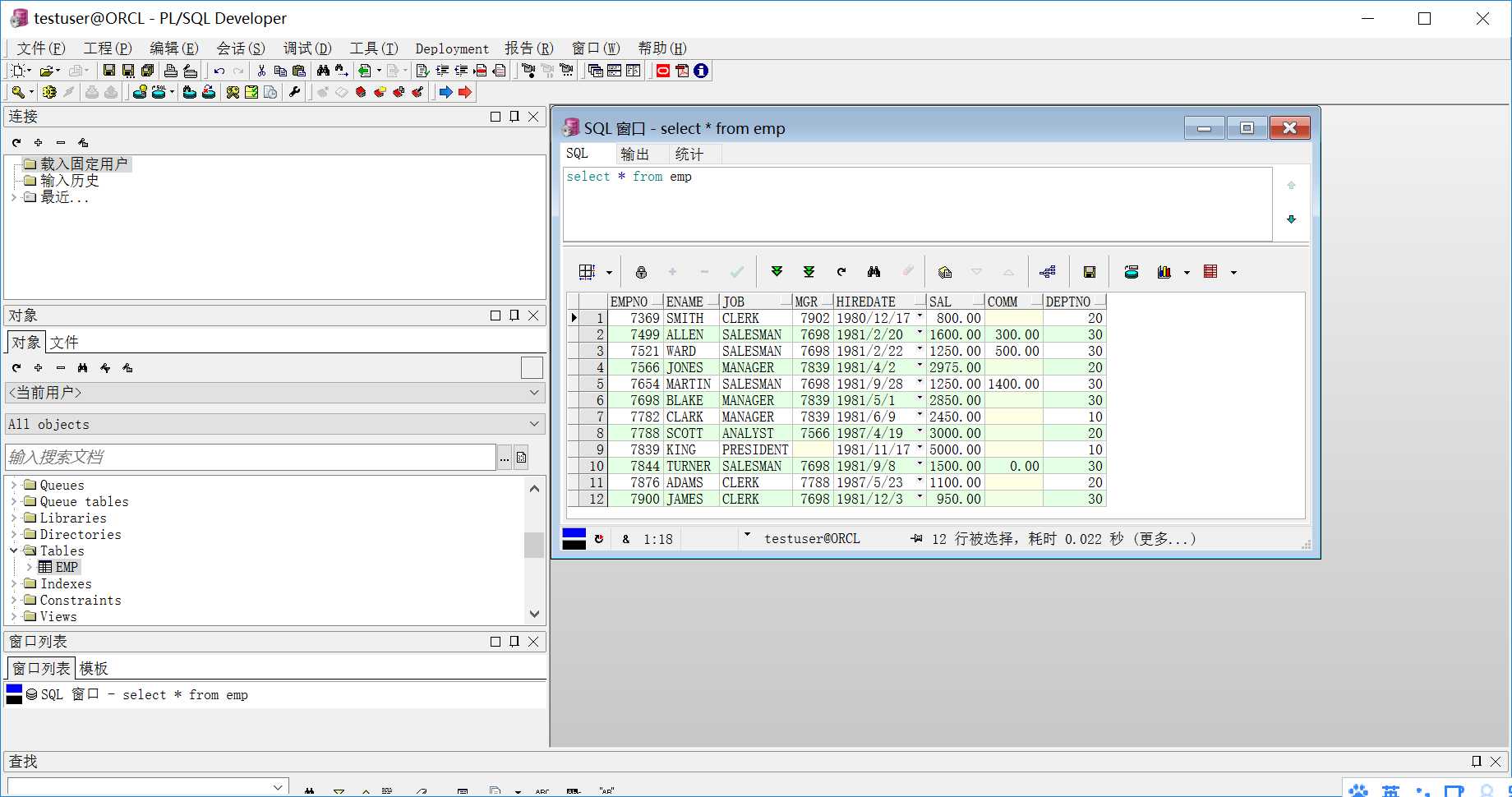Click the bar chart graph icon
Screen dimensions: 1512x797
pos(1164,272)
